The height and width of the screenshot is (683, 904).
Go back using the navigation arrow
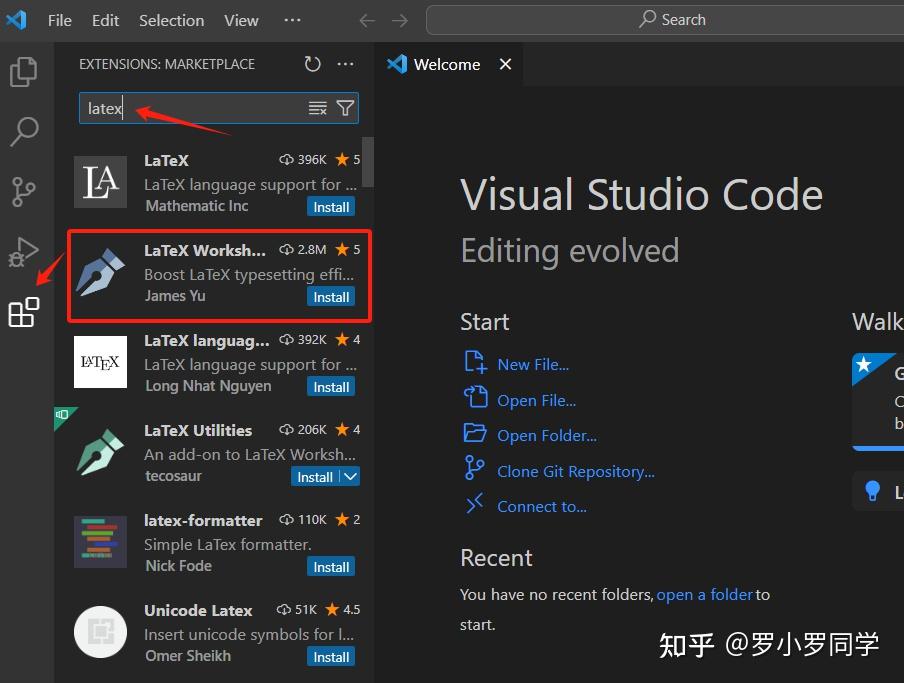tap(367, 20)
